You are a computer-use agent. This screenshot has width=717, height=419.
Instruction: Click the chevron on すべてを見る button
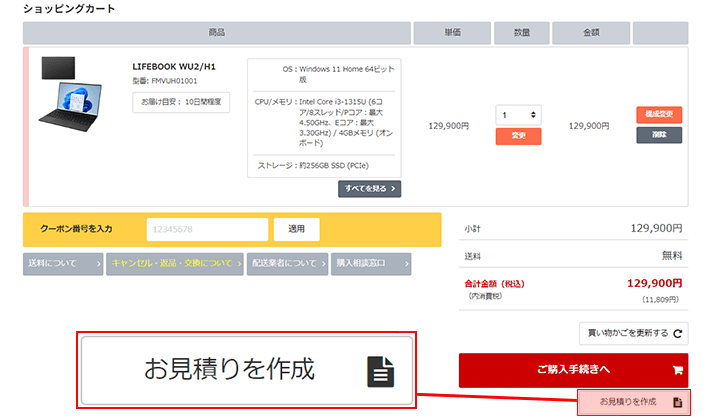pos(393,188)
